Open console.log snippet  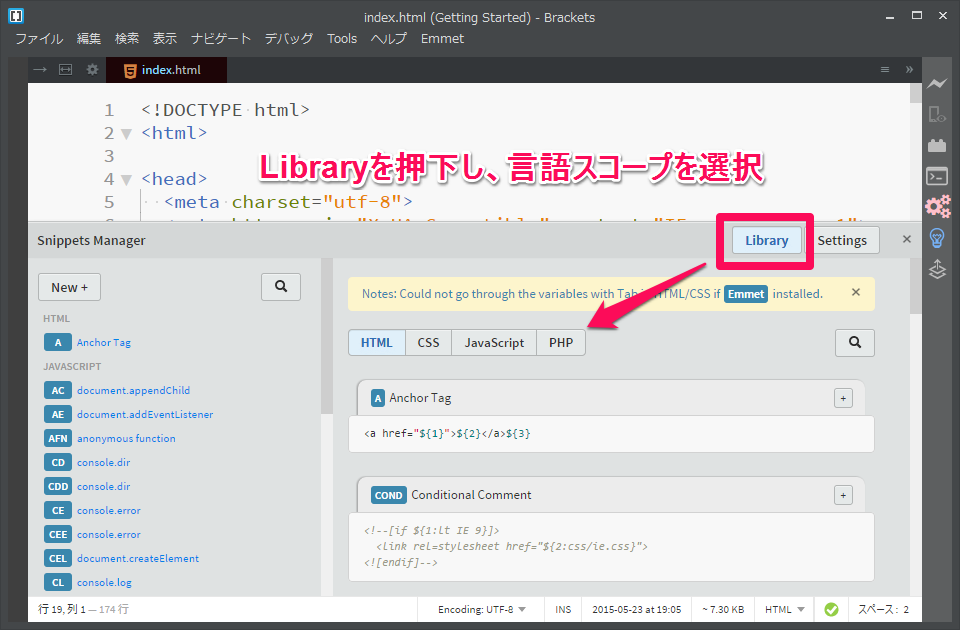click(104, 582)
